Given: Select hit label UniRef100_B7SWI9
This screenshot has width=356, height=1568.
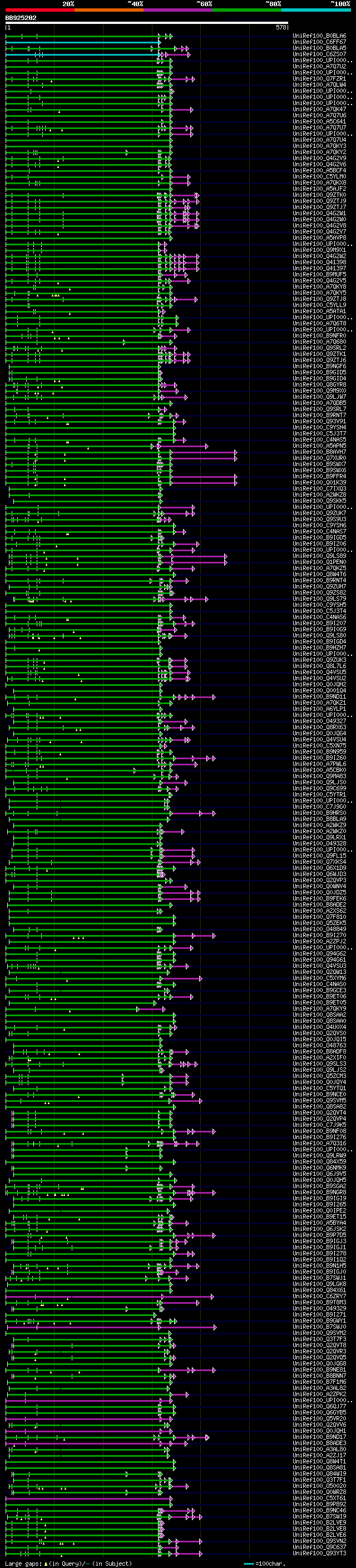Looking at the screenshot, I should 319,1516.
